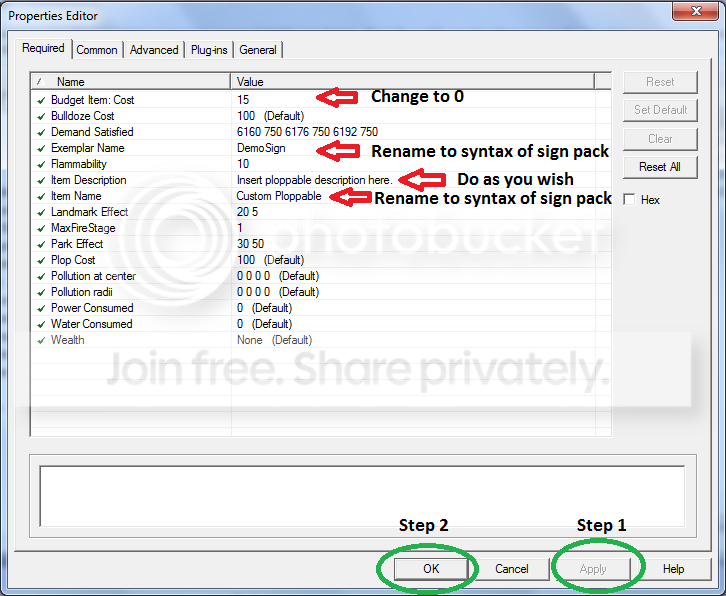
Task: Select the Demand Satisfied property
Action: point(92,132)
